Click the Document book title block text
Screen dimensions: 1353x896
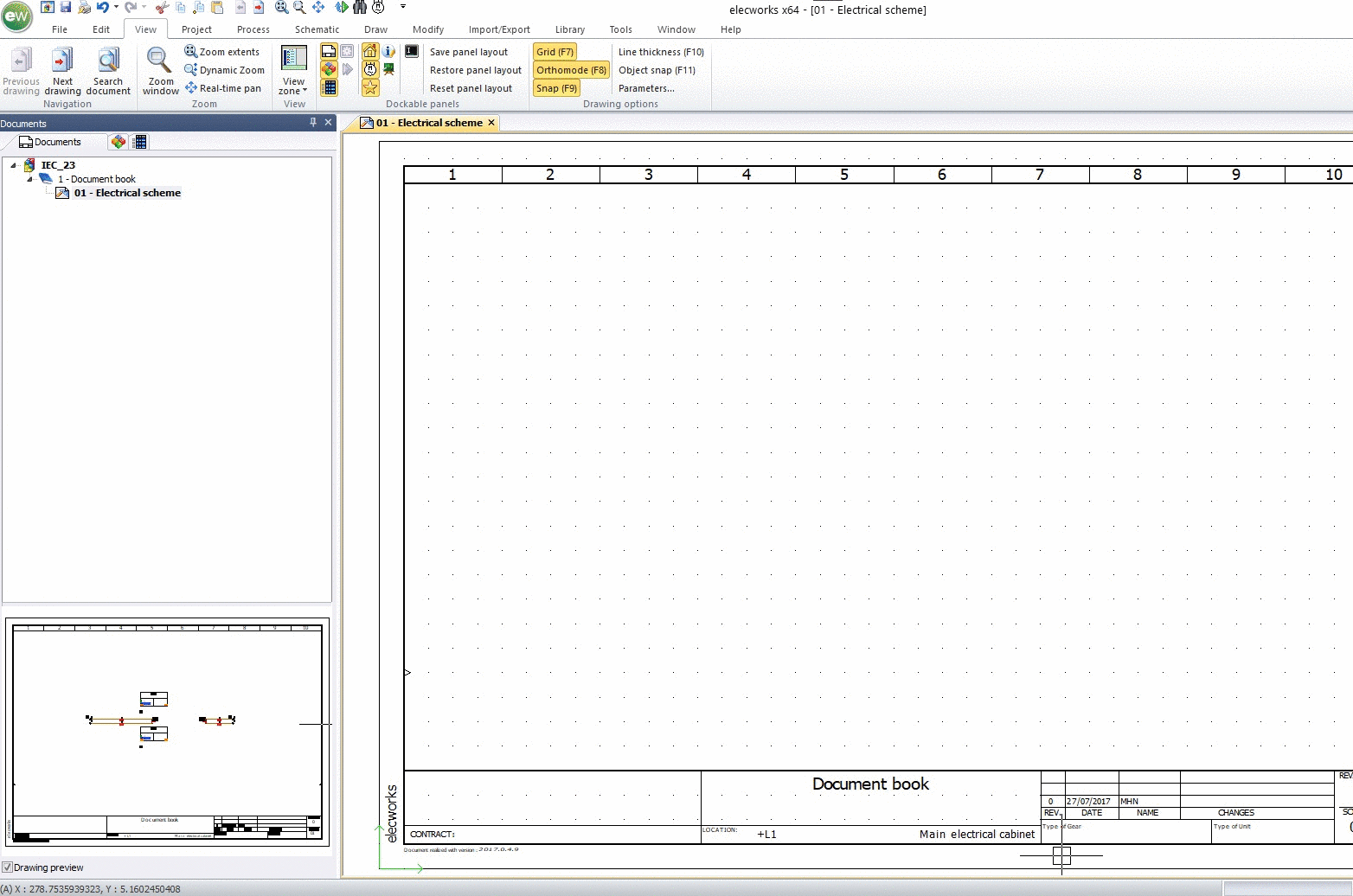(x=870, y=784)
